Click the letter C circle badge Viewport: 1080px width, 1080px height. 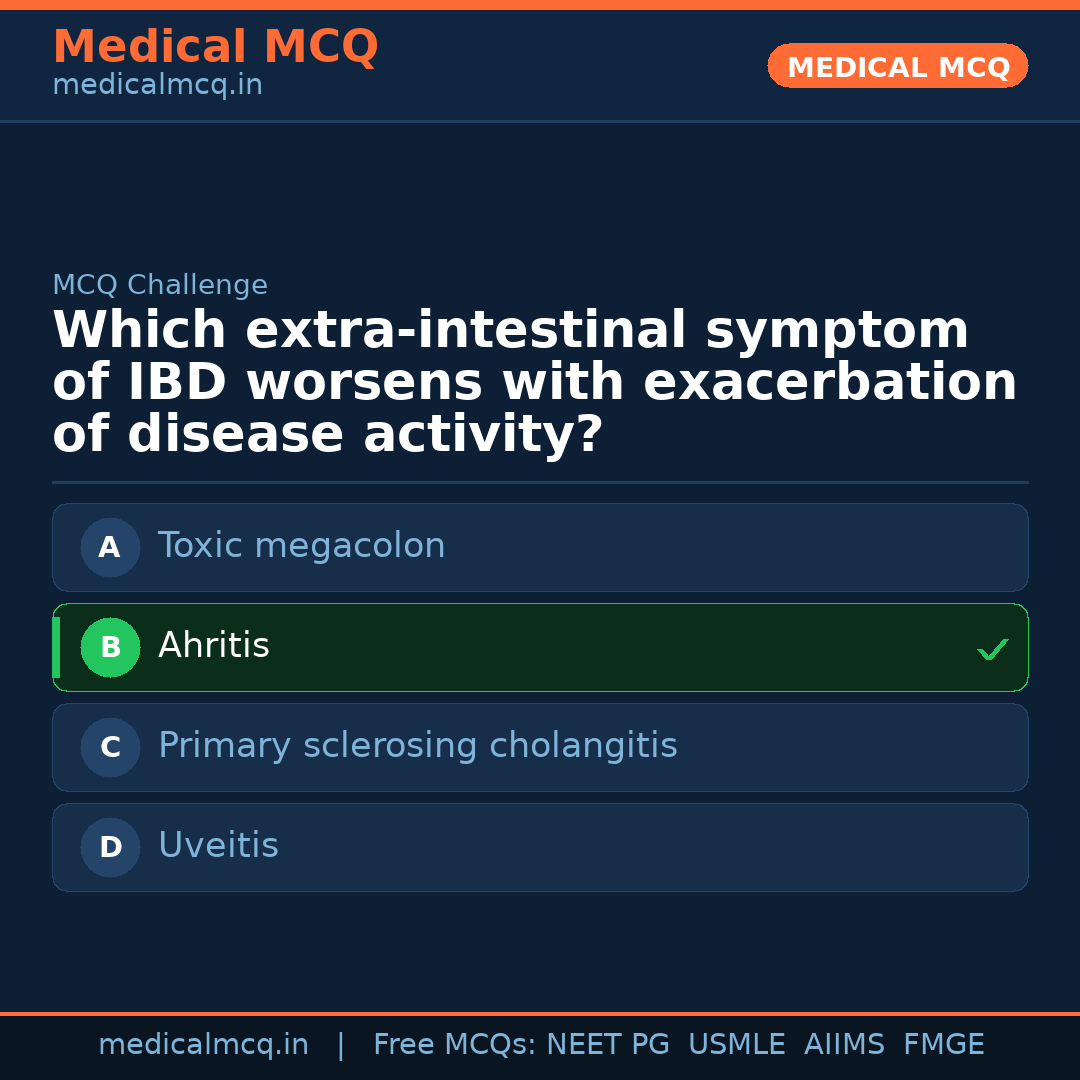click(x=110, y=747)
